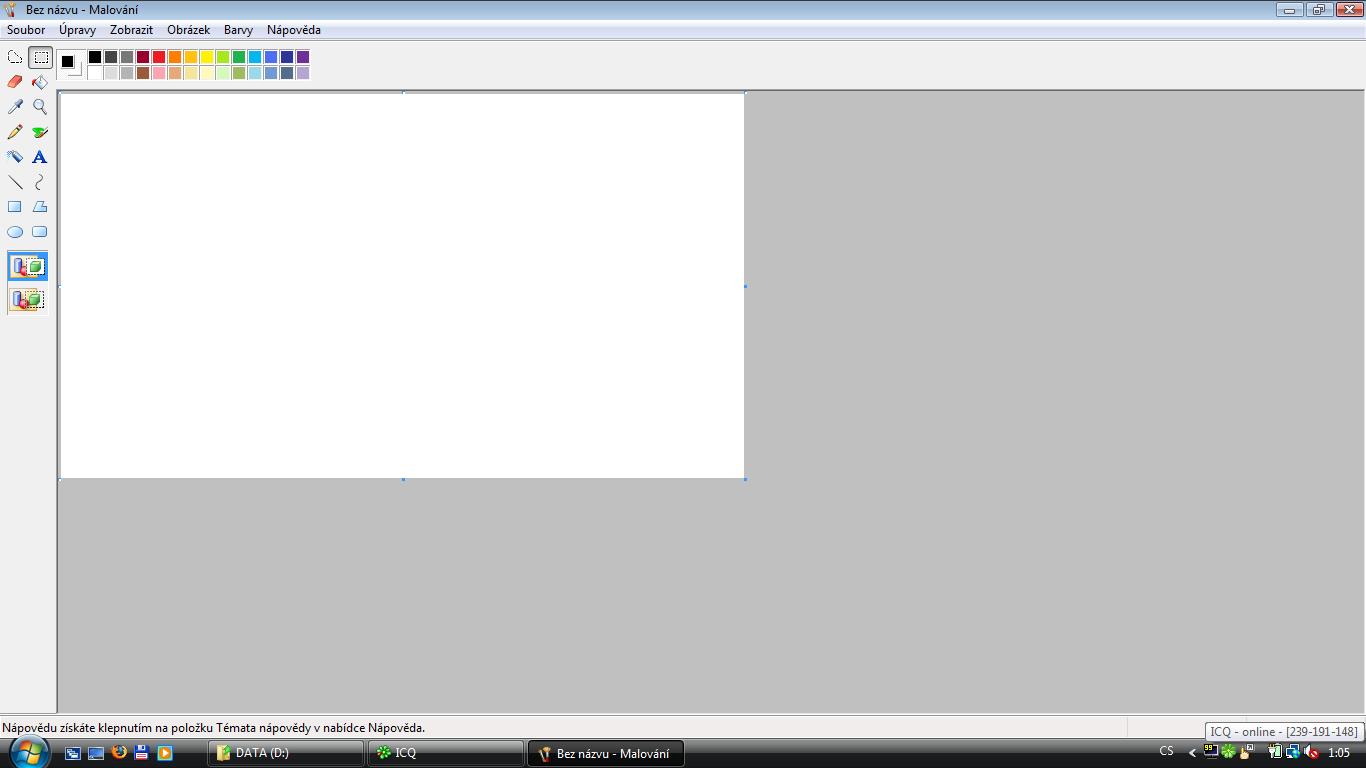Screen dimensions: 1366x768
Task: Click the right-edge canvas resize handle
Action: (x=746, y=286)
